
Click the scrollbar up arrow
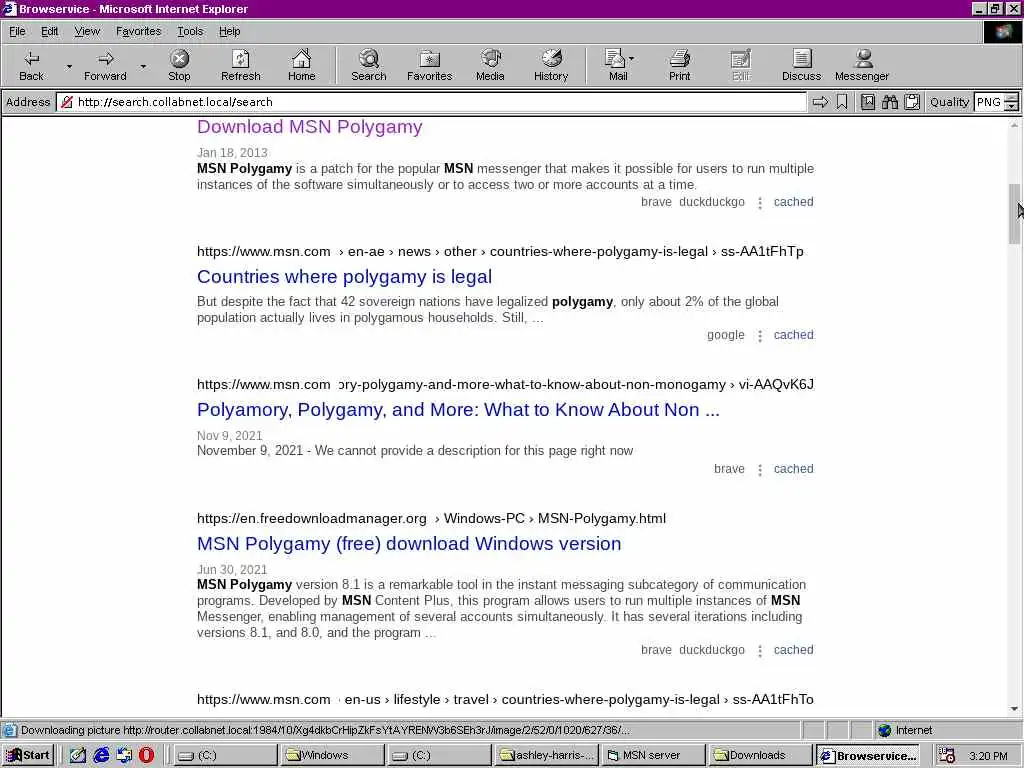(1014, 124)
